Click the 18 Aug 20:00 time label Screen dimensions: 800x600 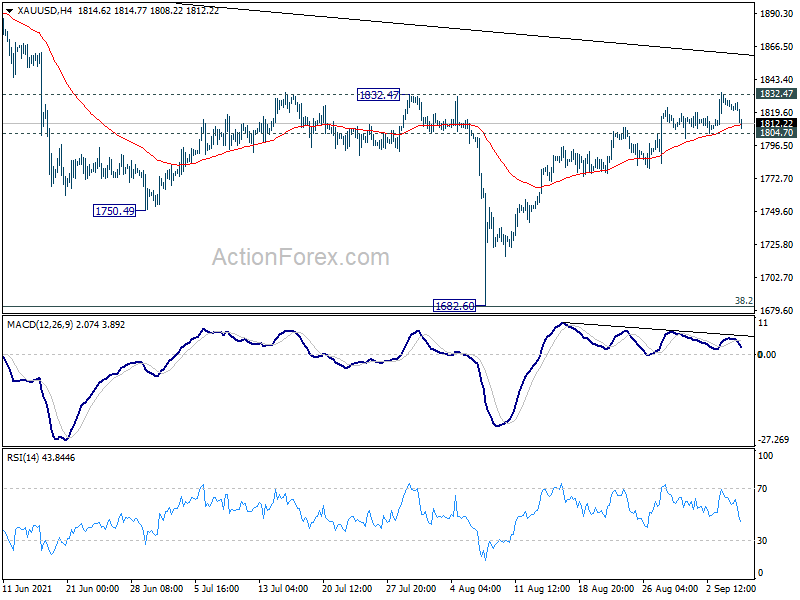(605, 588)
